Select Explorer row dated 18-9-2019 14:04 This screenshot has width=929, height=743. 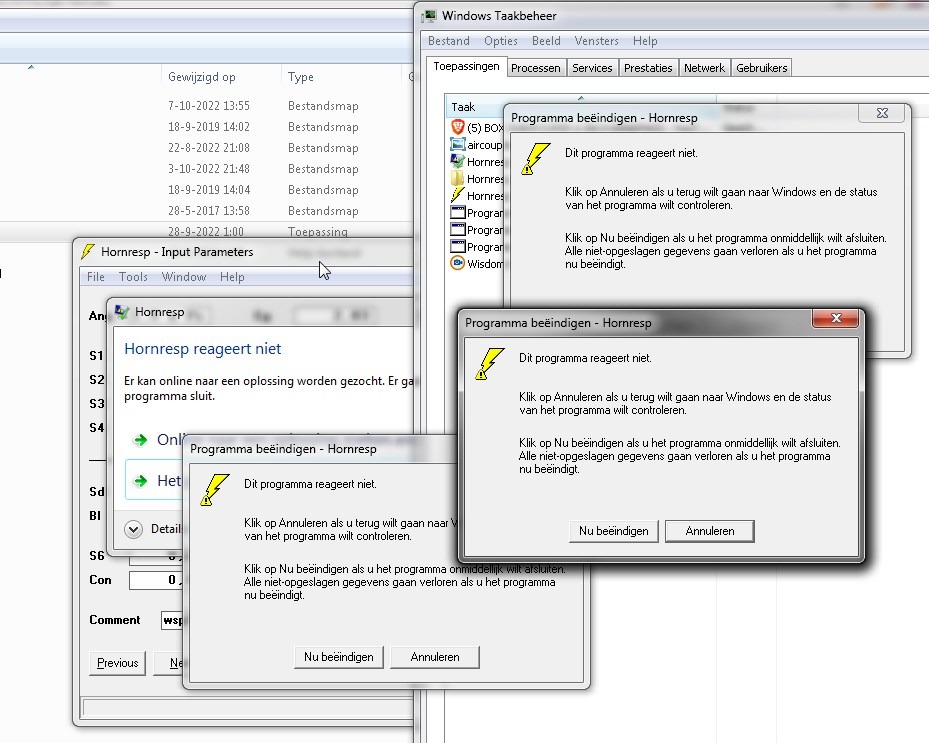pos(206,190)
